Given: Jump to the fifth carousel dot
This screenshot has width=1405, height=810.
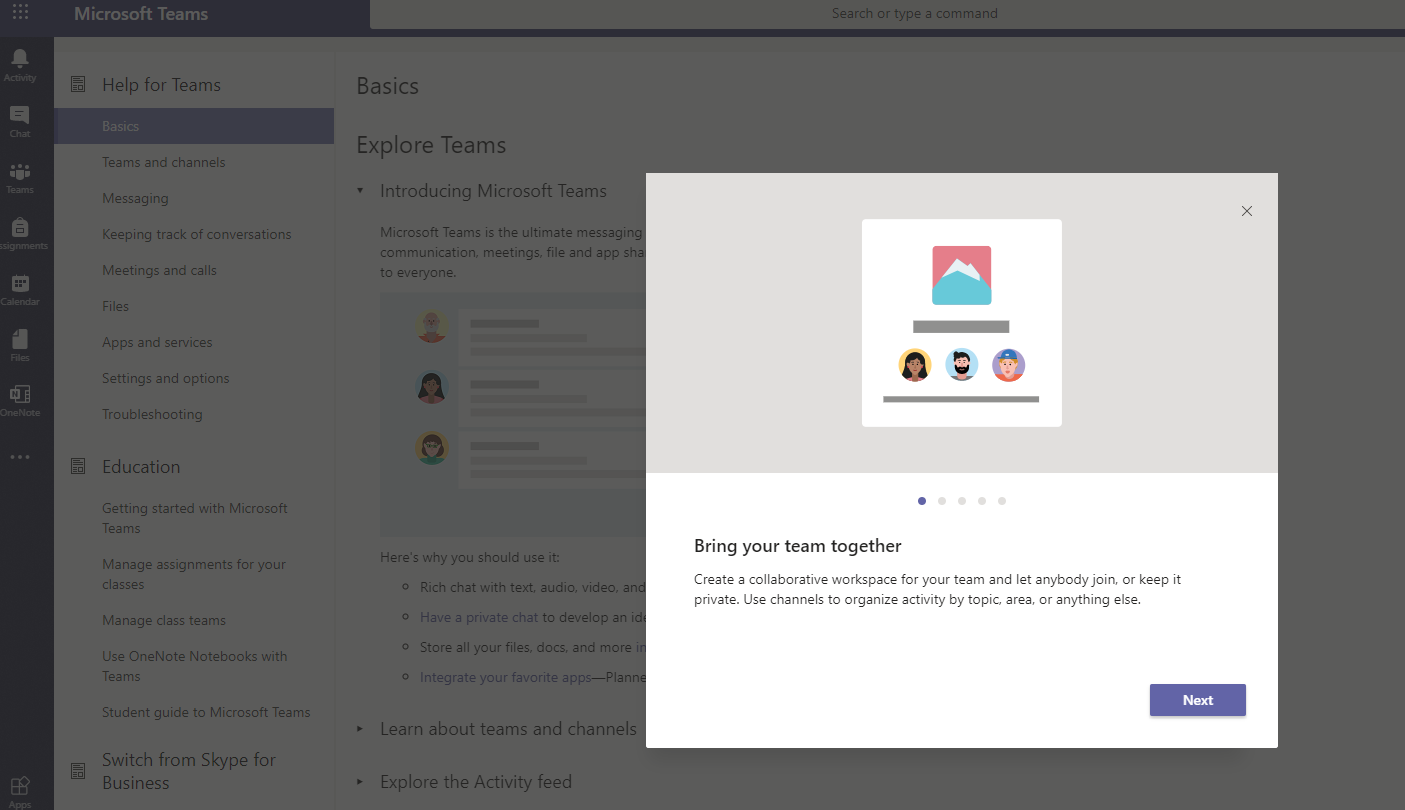Looking at the screenshot, I should (x=1002, y=501).
